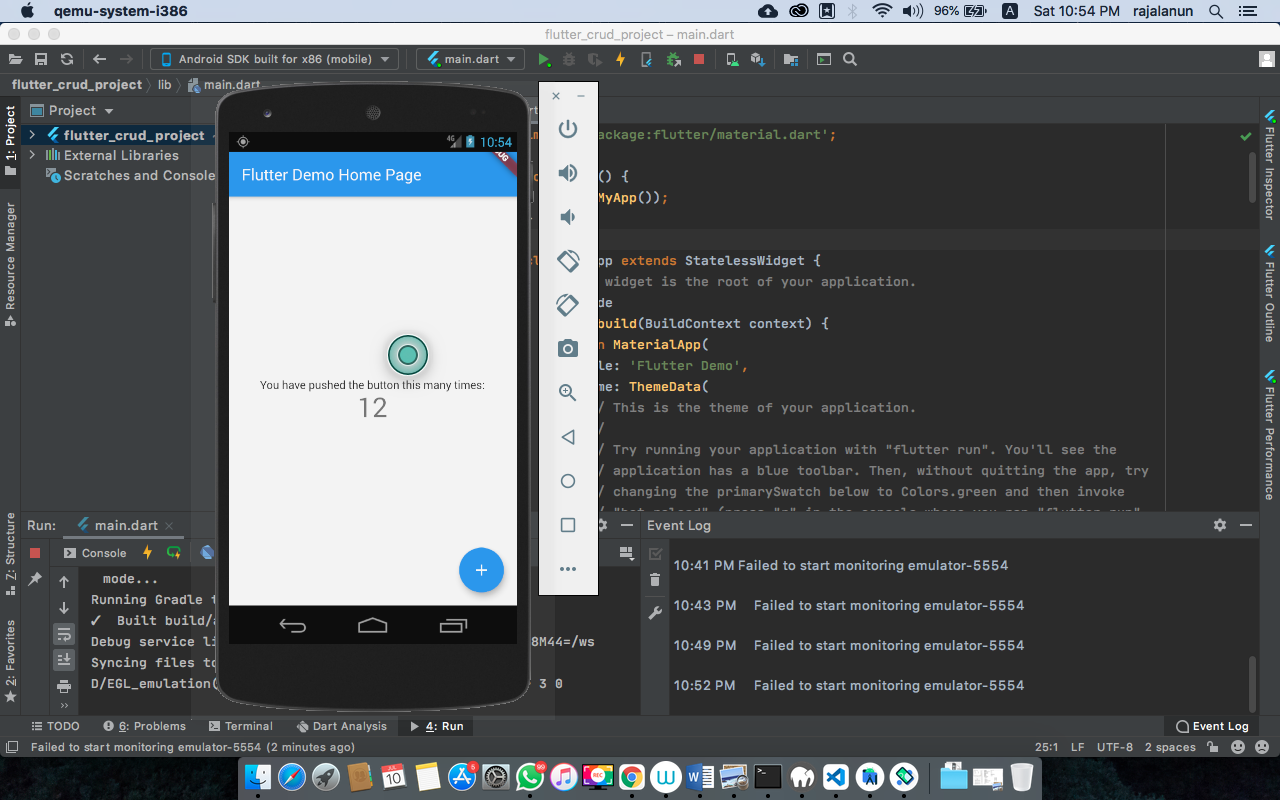Clear Event Log with trash icon
This screenshot has width=1280, height=800.
pyautogui.click(x=655, y=580)
